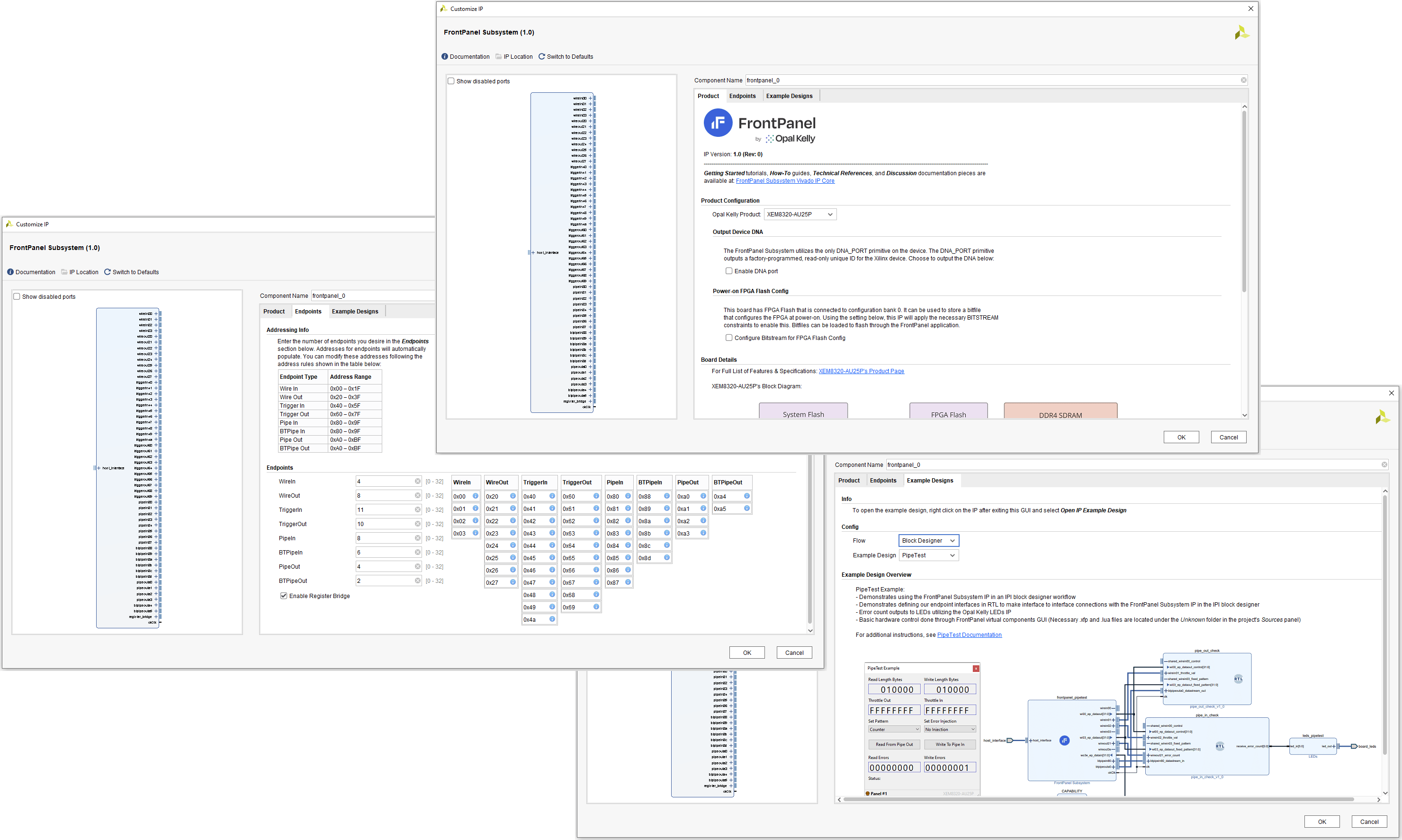The height and width of the screenshot is (840, 1402).
Task: Click Documentation in the Endpoints window
Action: click(31, 272)
